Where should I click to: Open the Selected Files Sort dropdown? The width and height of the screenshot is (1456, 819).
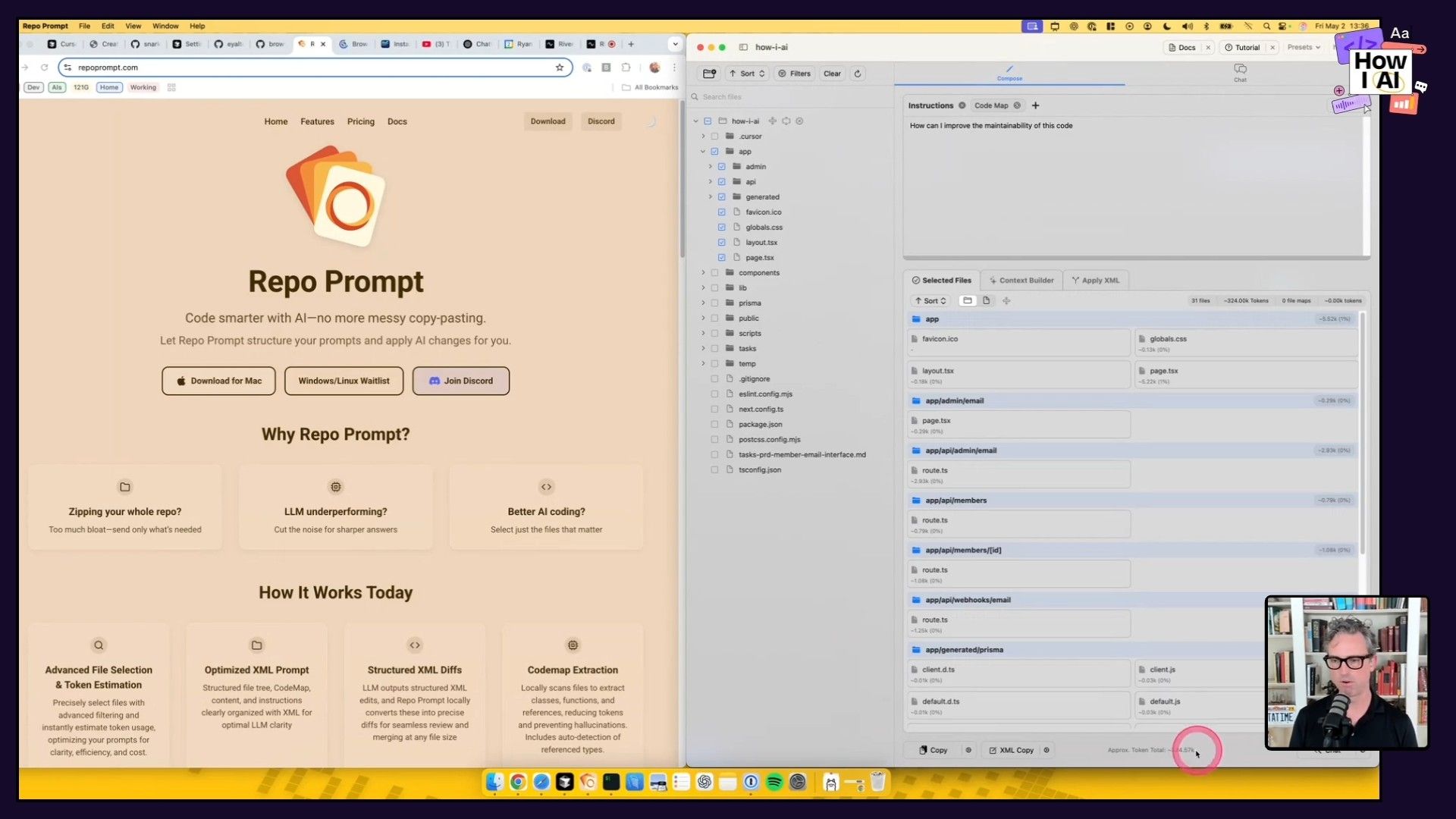point(930,301)
